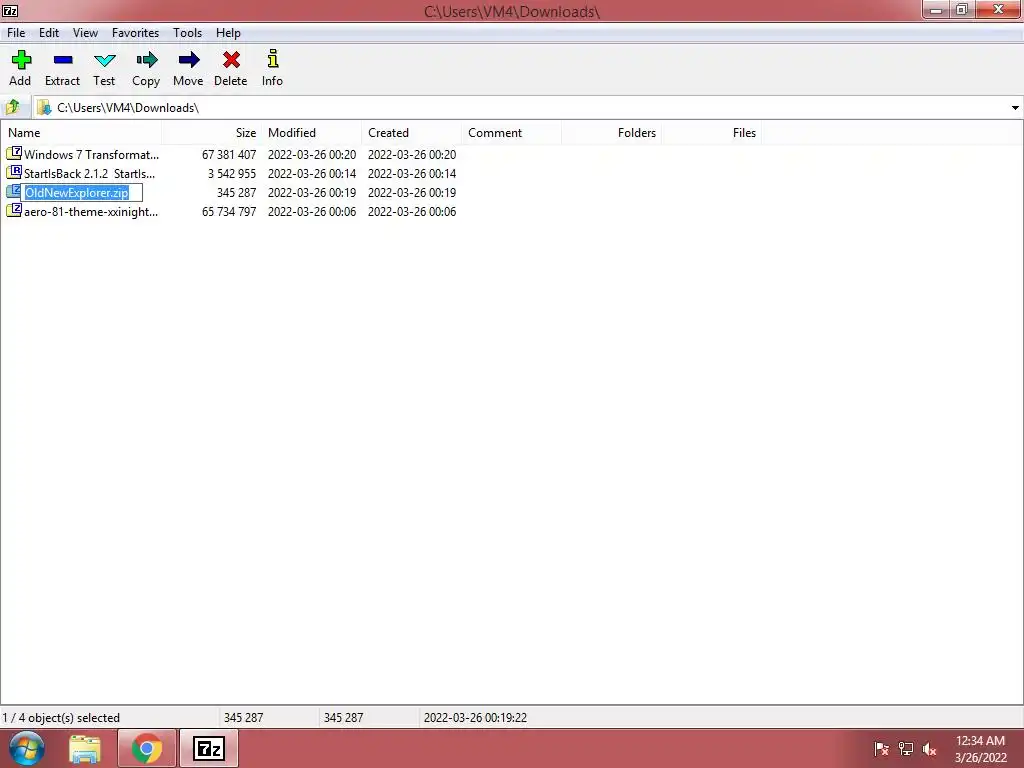Click the red Delete icon
1024x768 pixels.
(231, 60)
